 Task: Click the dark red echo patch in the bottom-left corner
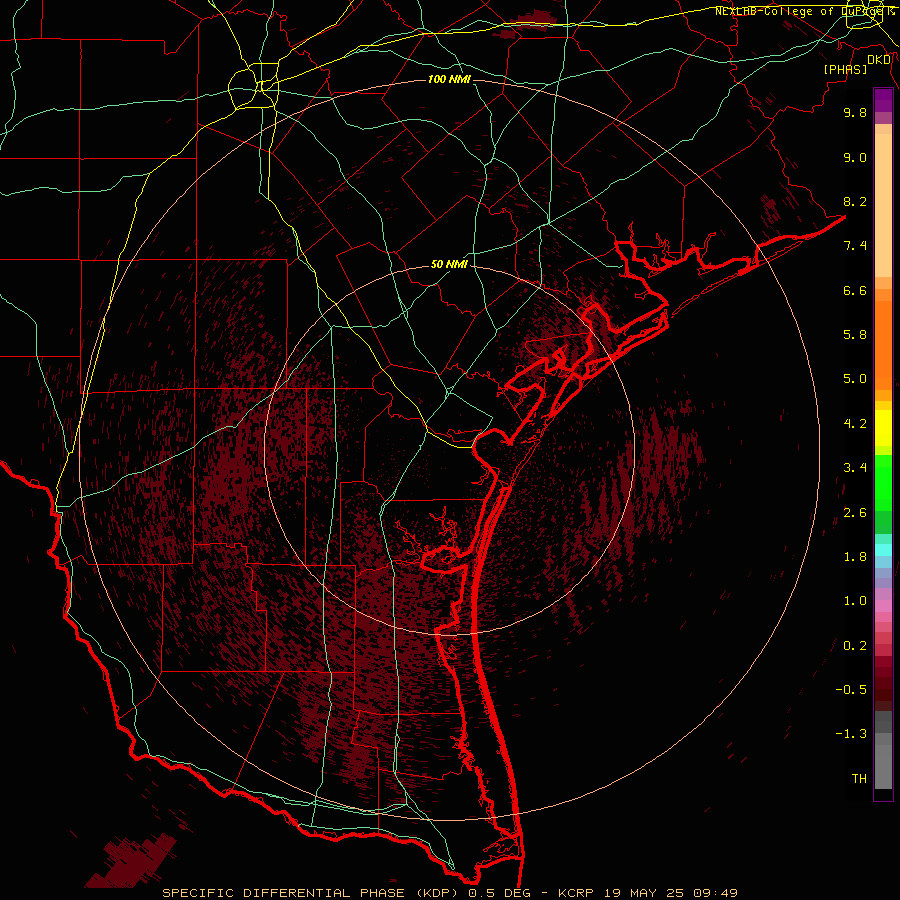point(132,861)
